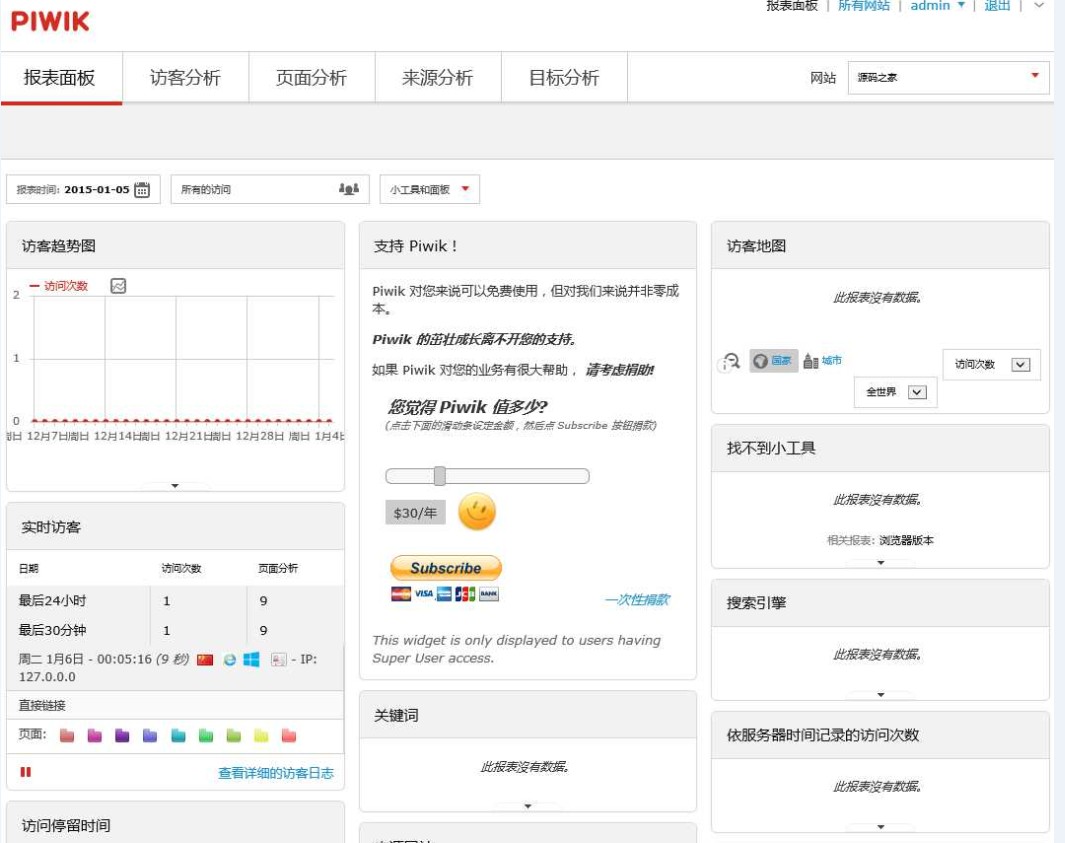This screenshot has height=843, width=1065.
Task: Open the dark purple page folder icon
Action: point(122,736)
